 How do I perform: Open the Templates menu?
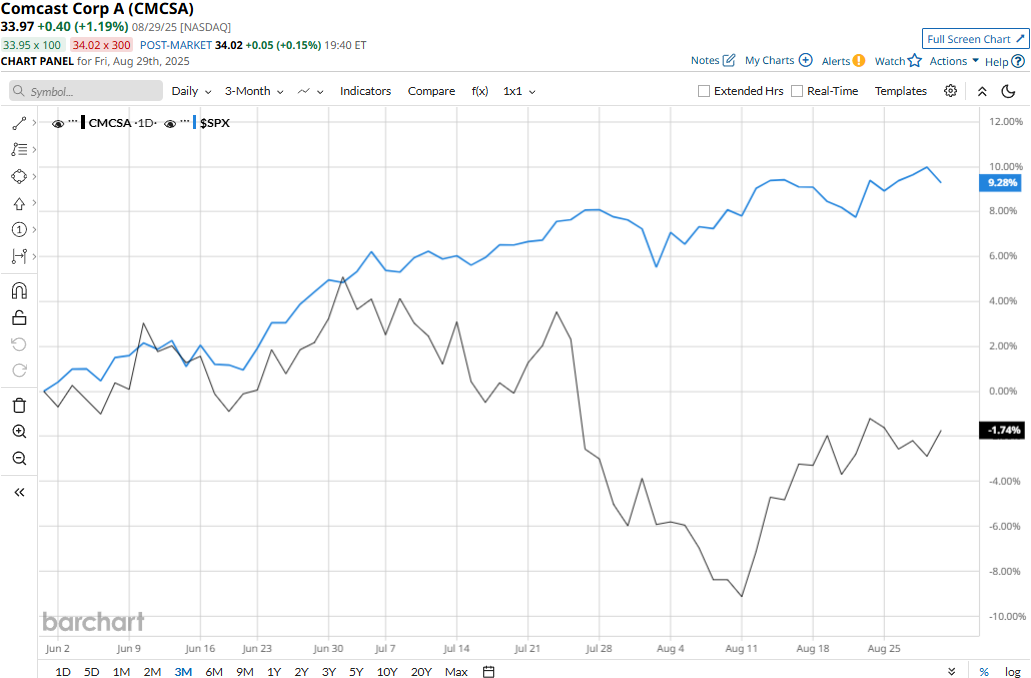point(901,91)
